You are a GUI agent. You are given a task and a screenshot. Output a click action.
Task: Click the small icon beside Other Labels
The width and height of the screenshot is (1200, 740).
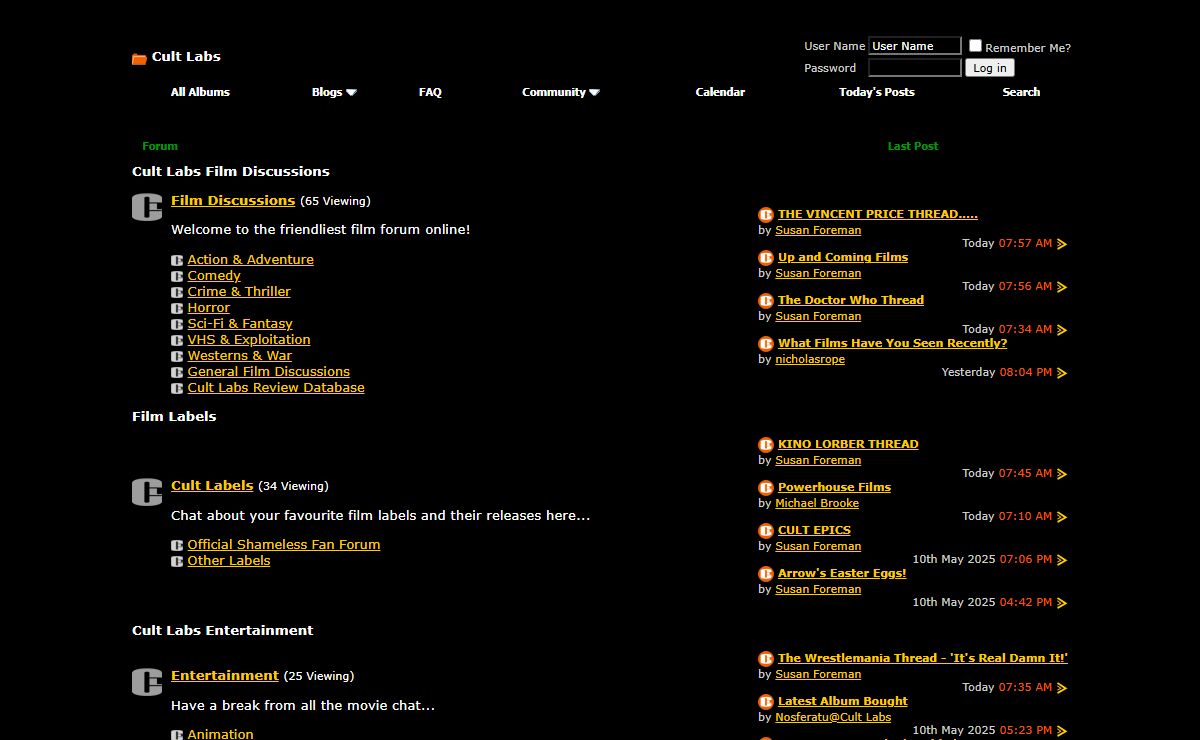(177, 562)
